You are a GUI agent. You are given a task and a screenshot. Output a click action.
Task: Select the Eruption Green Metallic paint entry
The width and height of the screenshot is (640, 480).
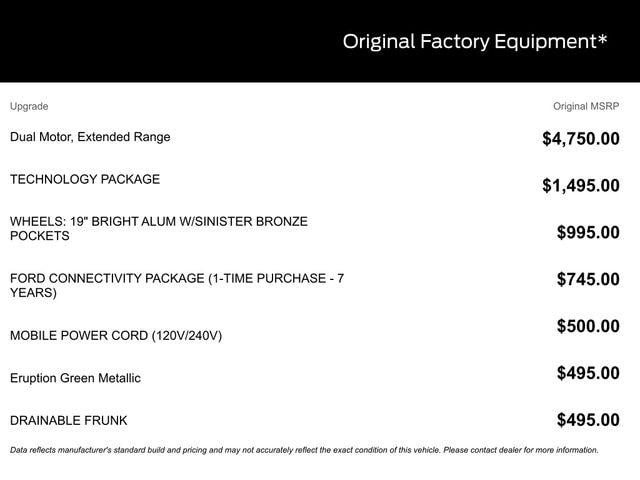point(75,378)
